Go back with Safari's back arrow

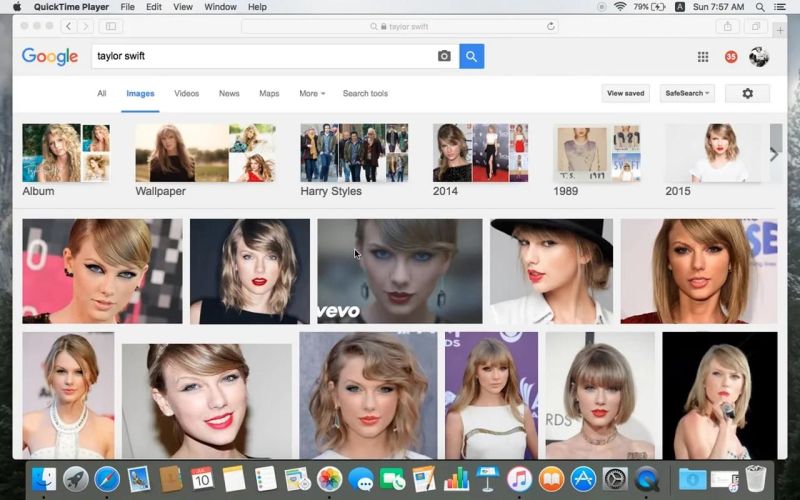coord(69,27)
